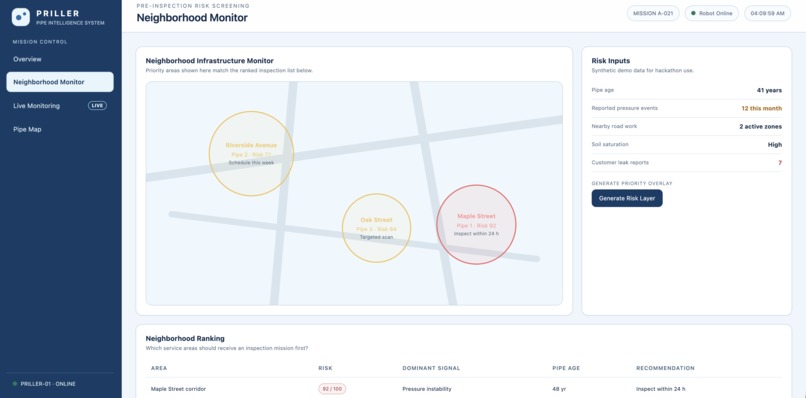The width and height of the screenshot is (806, 398).
Task: Click the '2 active zones' value
Action: click(x=760, y=126)
